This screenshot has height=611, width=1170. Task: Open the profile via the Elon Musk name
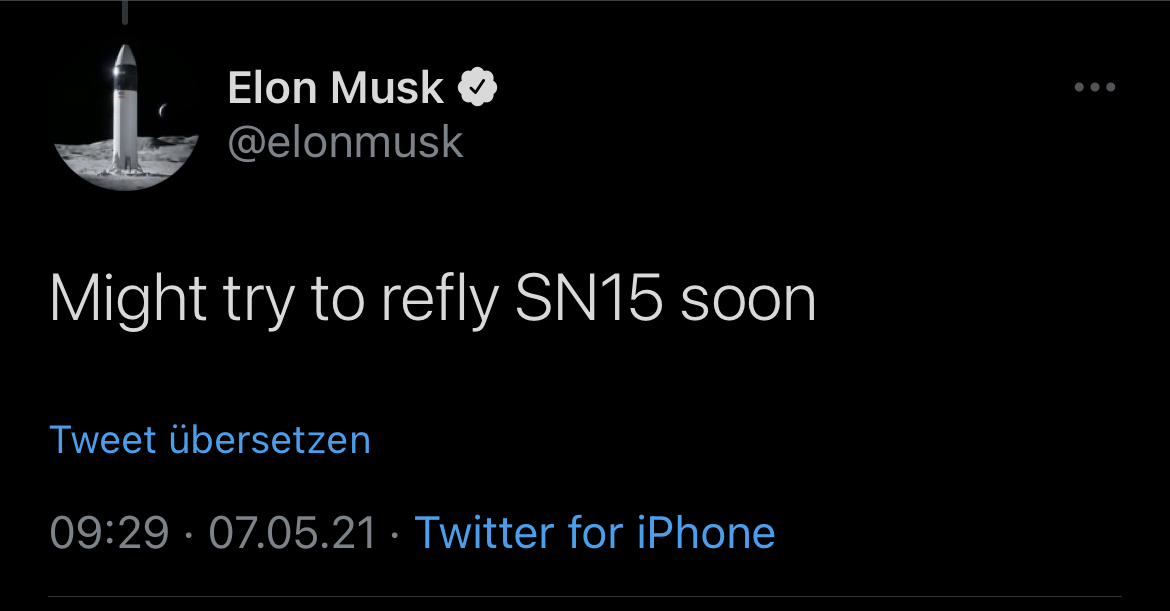[335, 88]
